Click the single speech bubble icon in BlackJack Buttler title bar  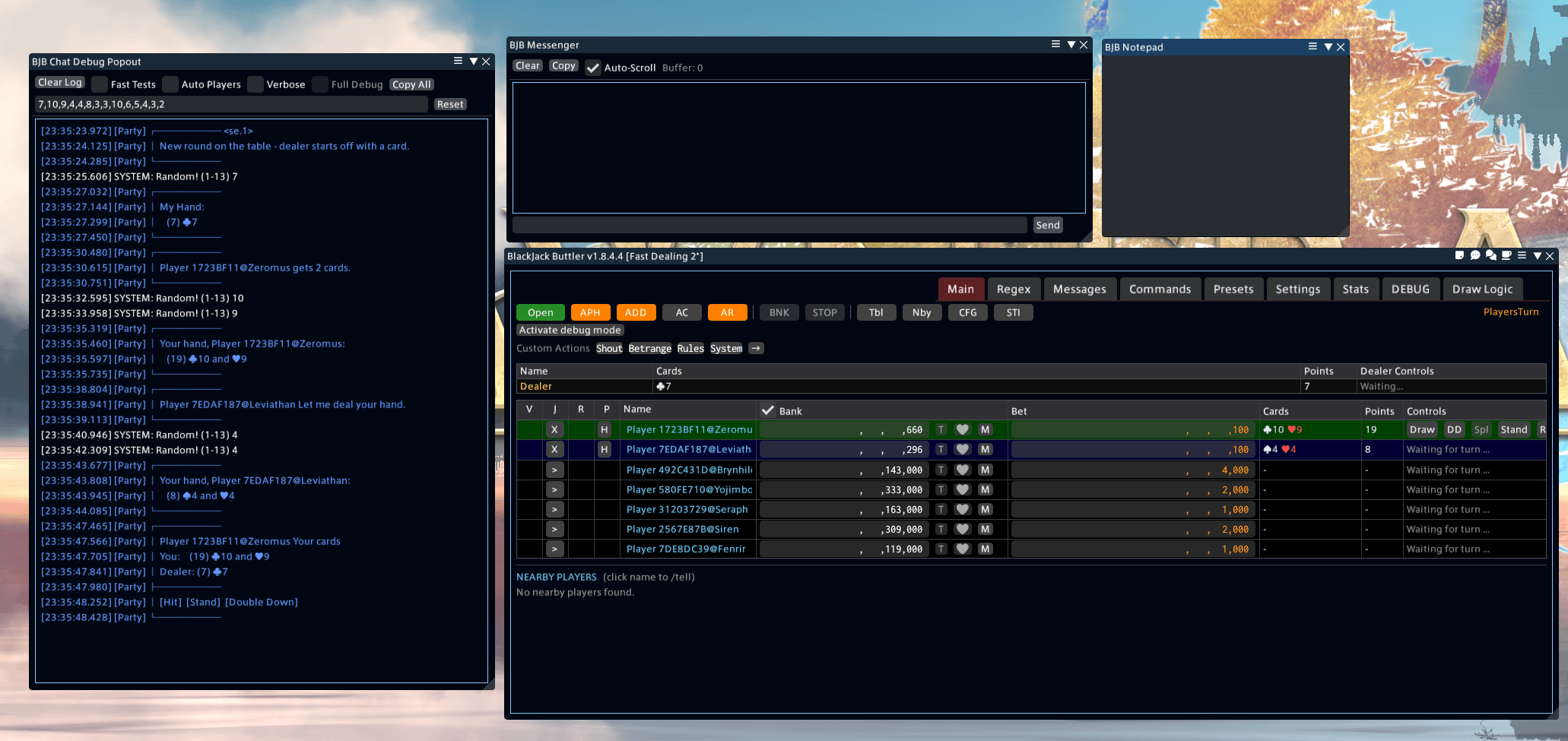[1475, 255]
